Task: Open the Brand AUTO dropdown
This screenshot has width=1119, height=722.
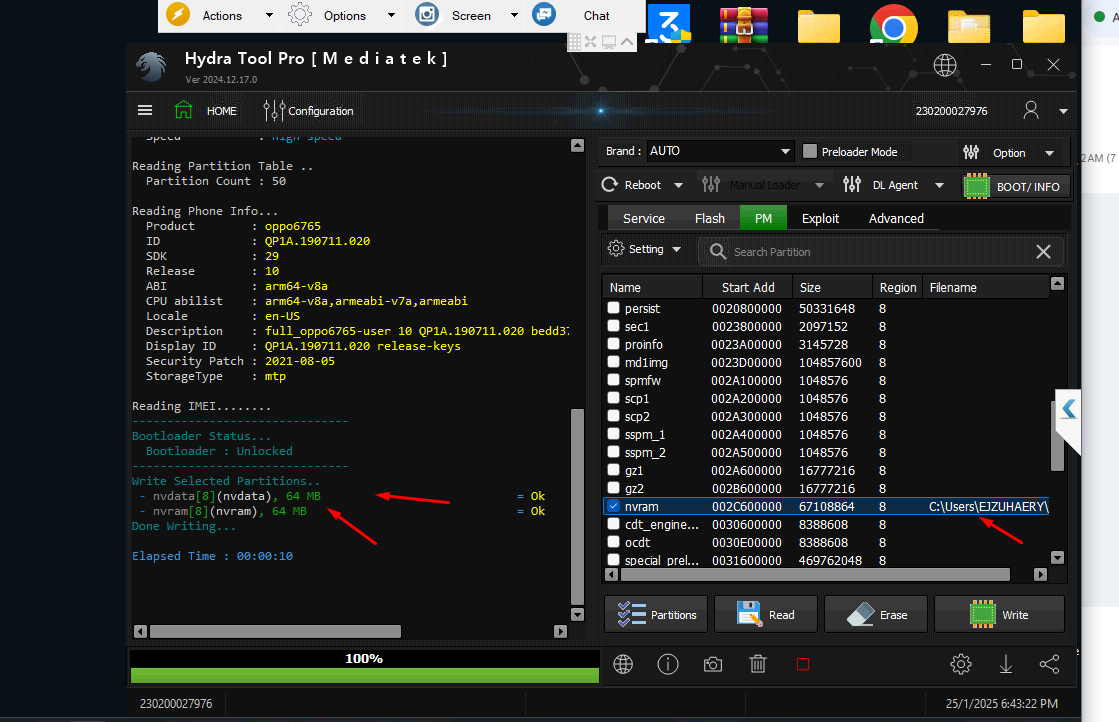Action: (x=719, y=151)
